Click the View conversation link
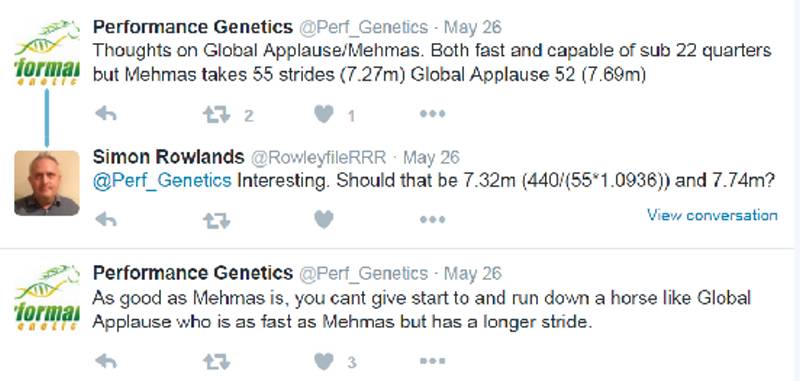The image size is (800, 381). (x=712, y=215)
